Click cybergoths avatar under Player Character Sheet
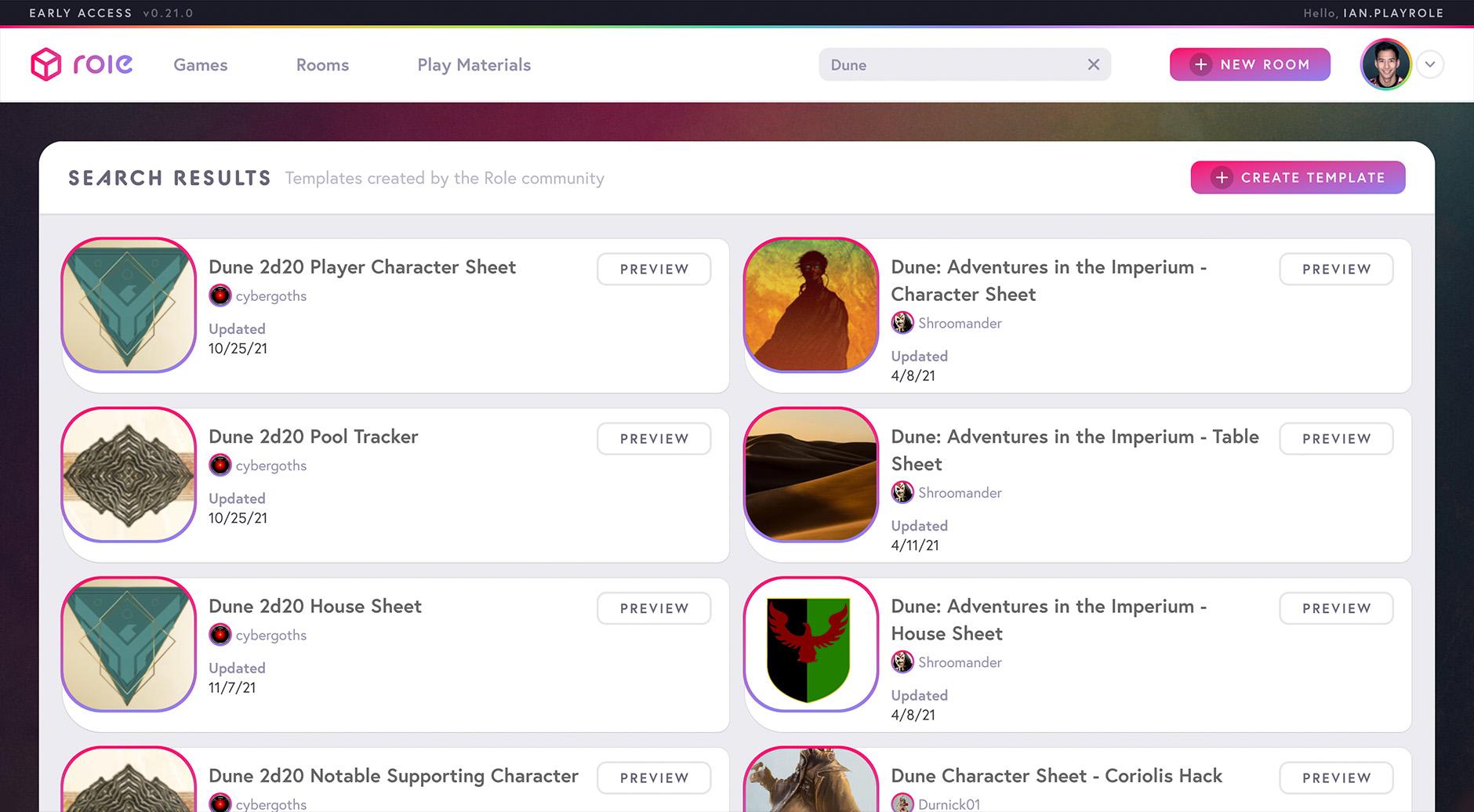 [220, 295]
